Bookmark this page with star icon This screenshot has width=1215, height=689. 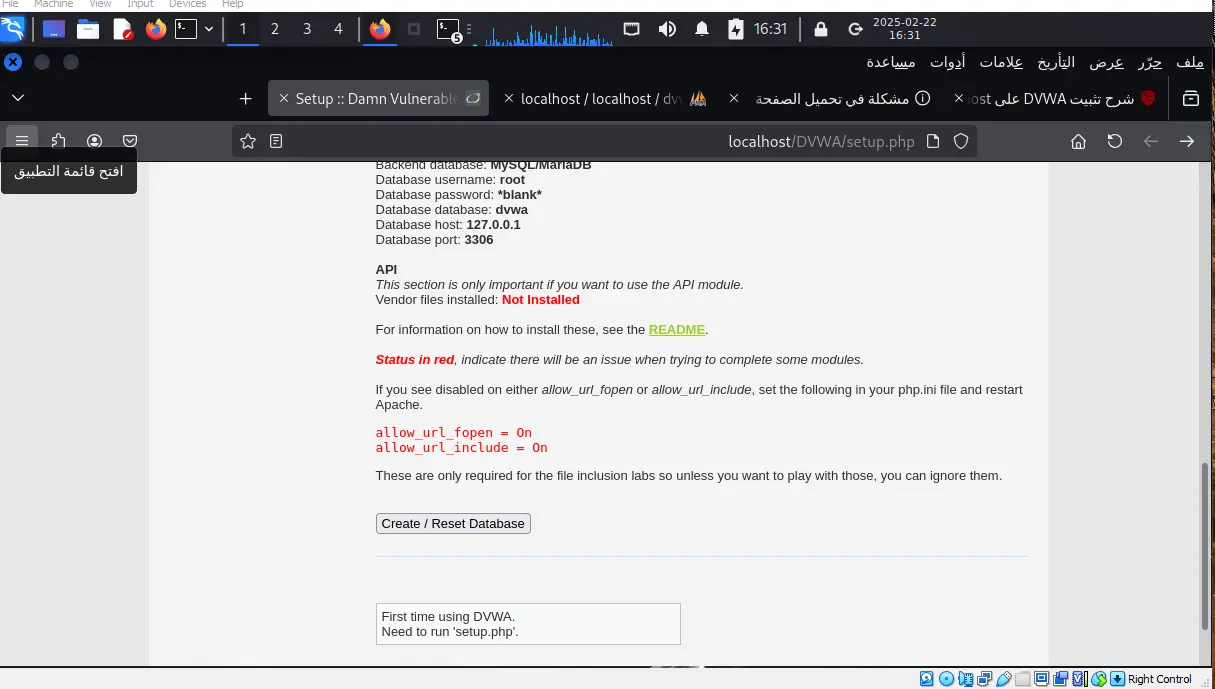coord(248,141)
